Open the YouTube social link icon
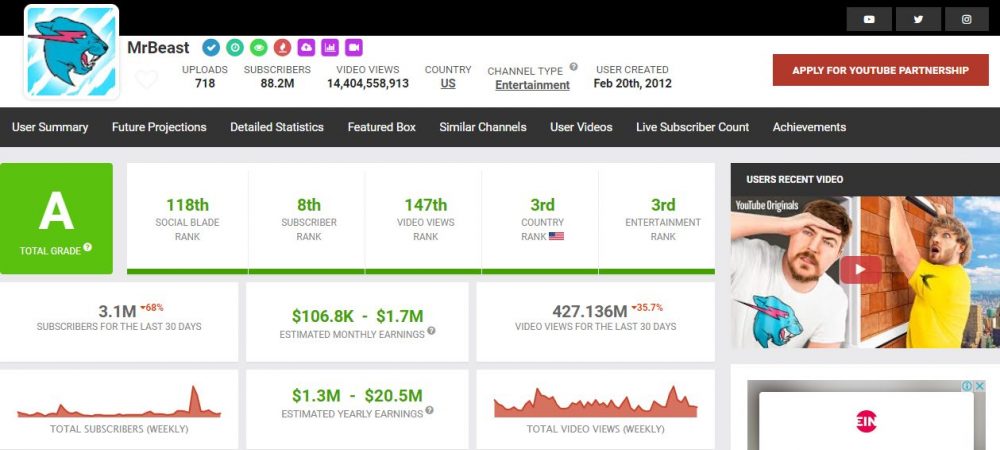This screenshot has width=1000, height=450. click(x=869, y=19)
